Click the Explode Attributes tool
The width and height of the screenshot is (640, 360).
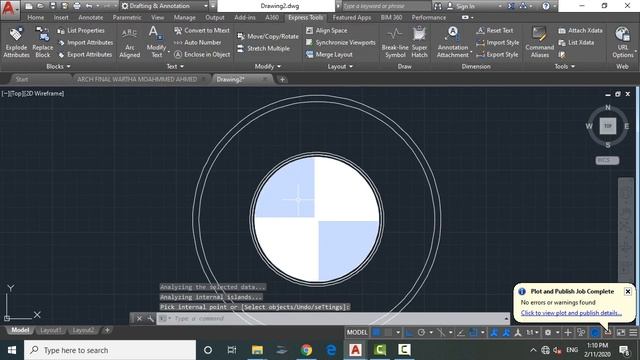click(16, 42)
